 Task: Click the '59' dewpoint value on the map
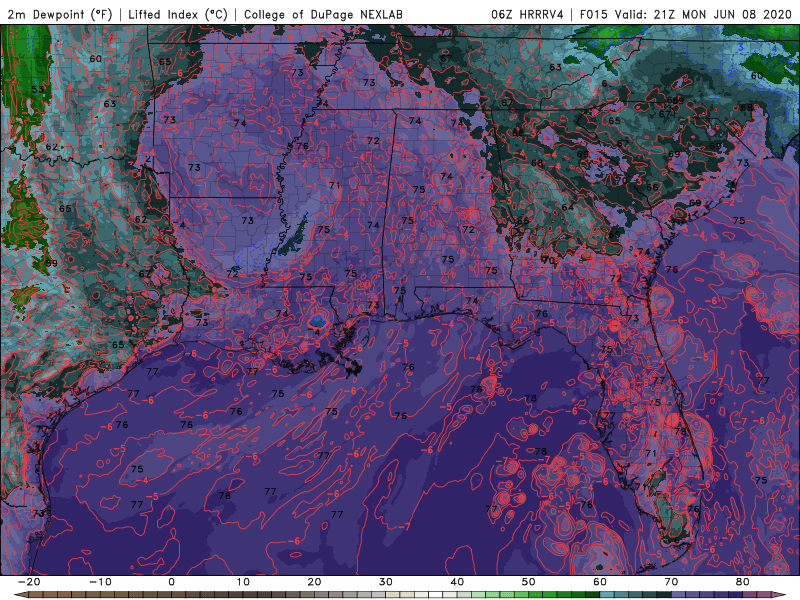point(52,263)
